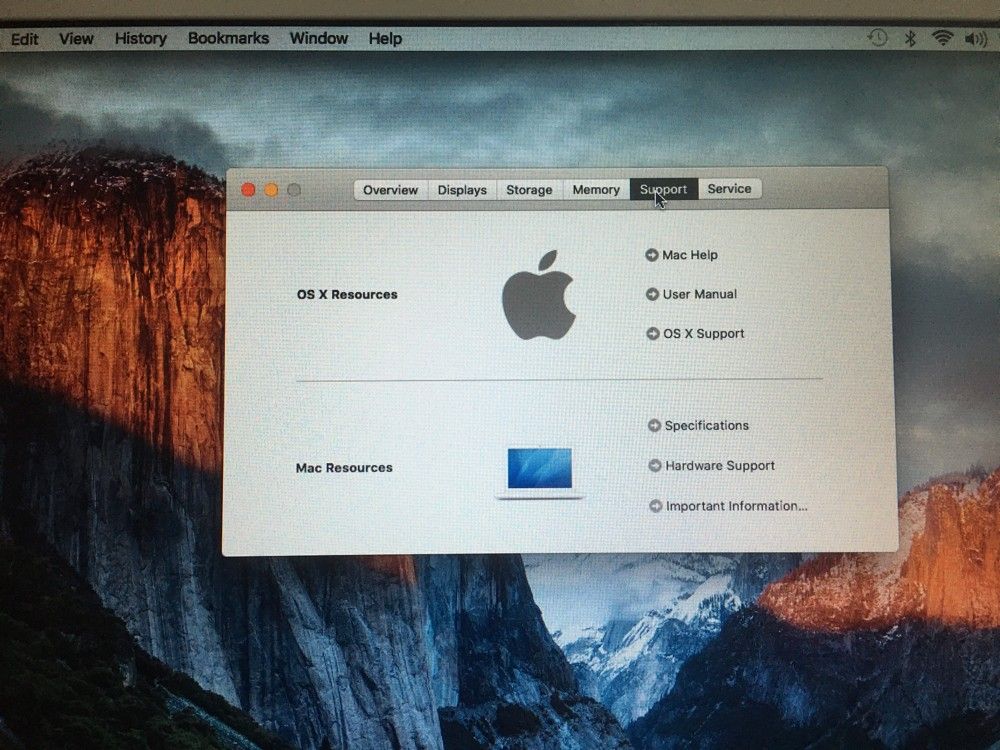The height and width of the screenshot is (750, 1000).
Task: Select the Displays tab
Action: (x=462, y=190)
